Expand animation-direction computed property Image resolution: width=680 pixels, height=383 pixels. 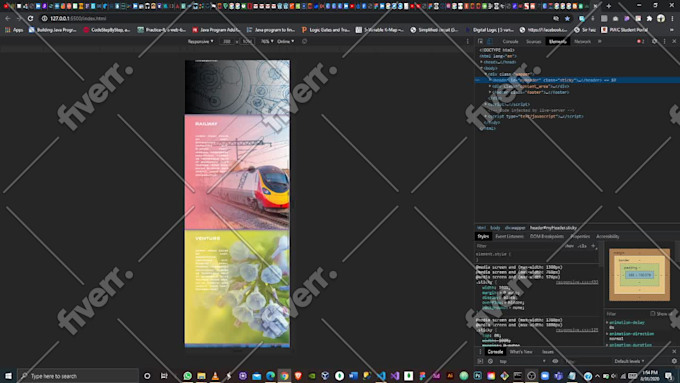607,334
